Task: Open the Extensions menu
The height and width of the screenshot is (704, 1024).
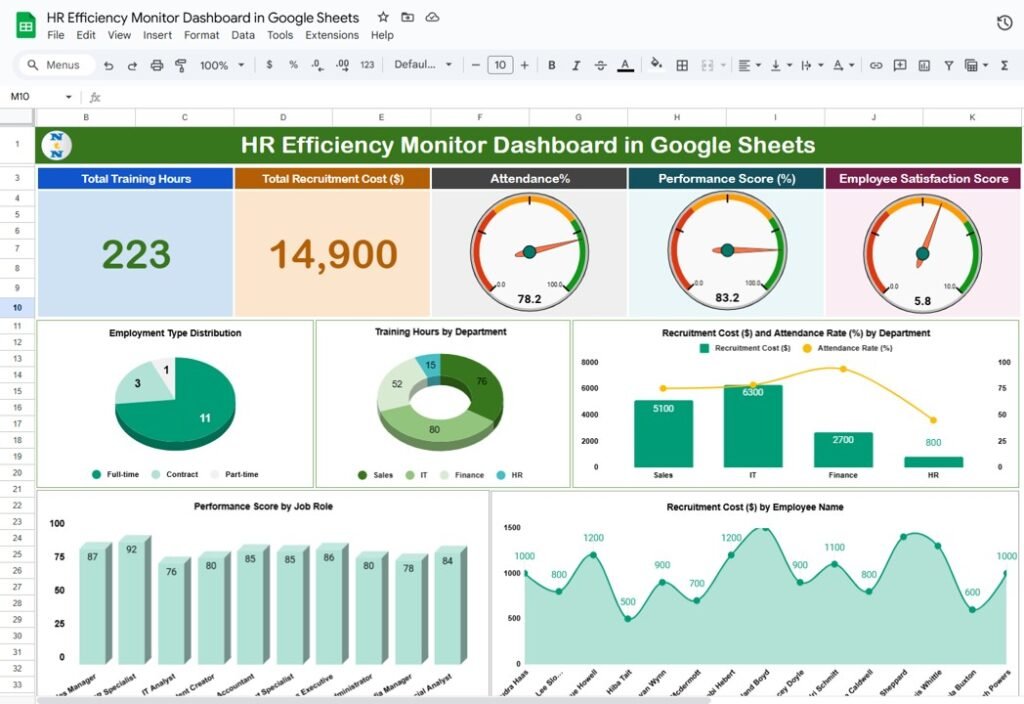Action: click(x=332, y=35)
